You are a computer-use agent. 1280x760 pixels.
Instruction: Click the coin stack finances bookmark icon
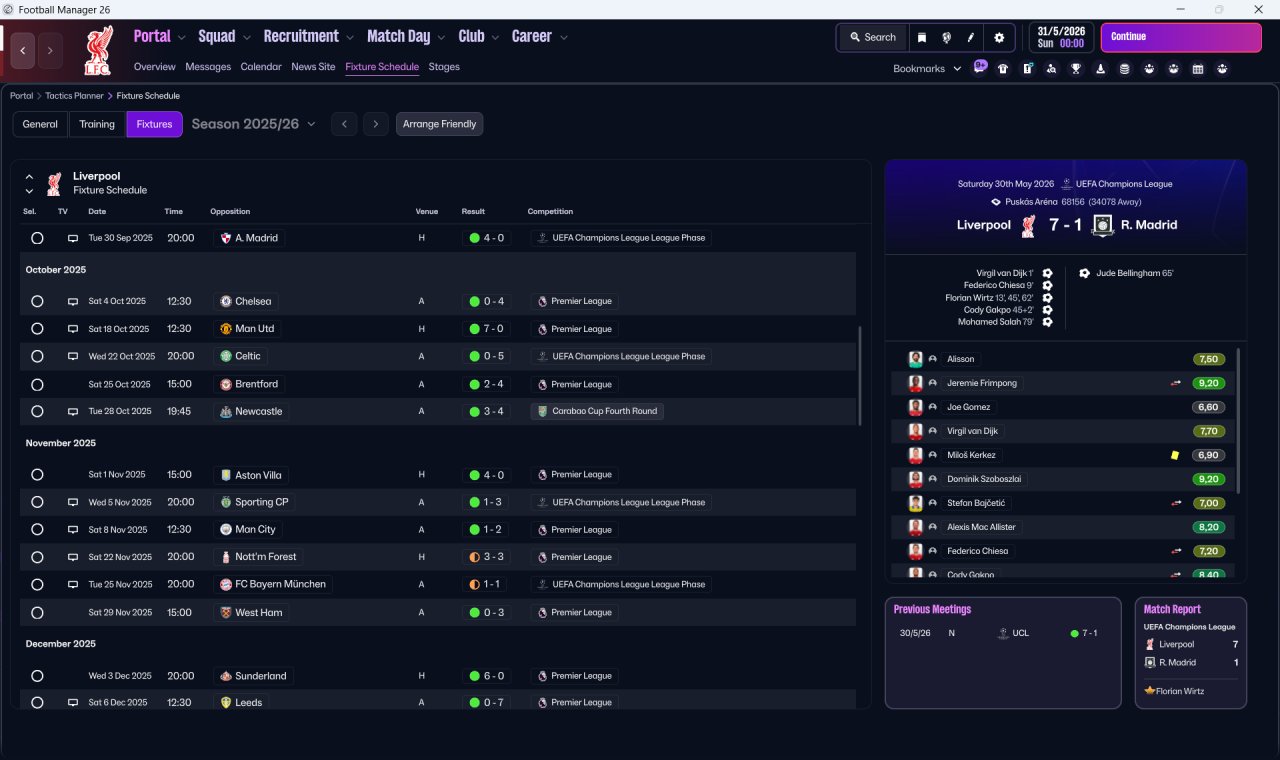click(x=1125, y=69)
